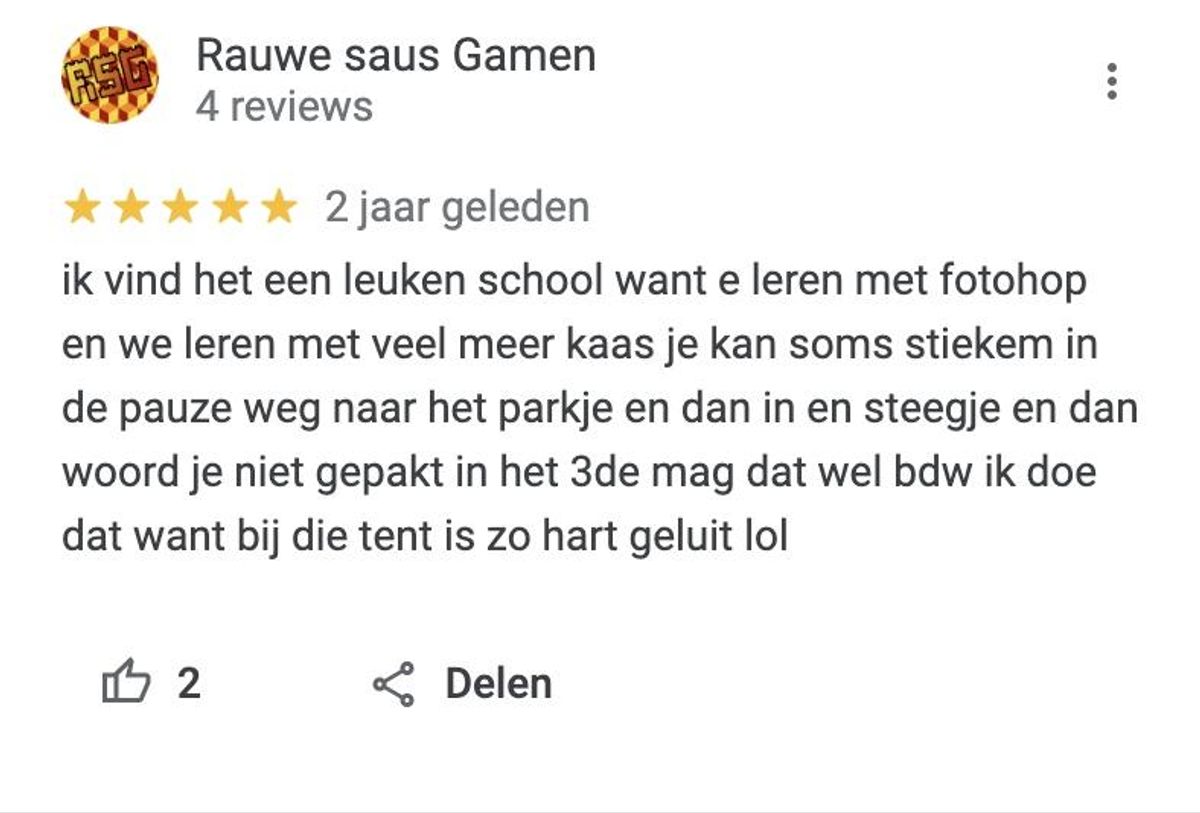1200x813 pixels.
Task: Click the like count number 2
Action: [x=189, y=684]
